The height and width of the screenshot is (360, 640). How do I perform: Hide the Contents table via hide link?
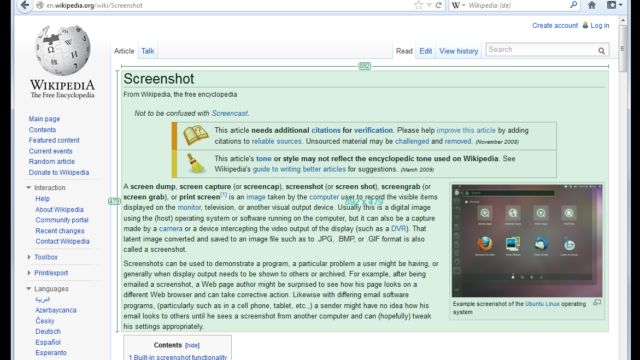point(192,345)
